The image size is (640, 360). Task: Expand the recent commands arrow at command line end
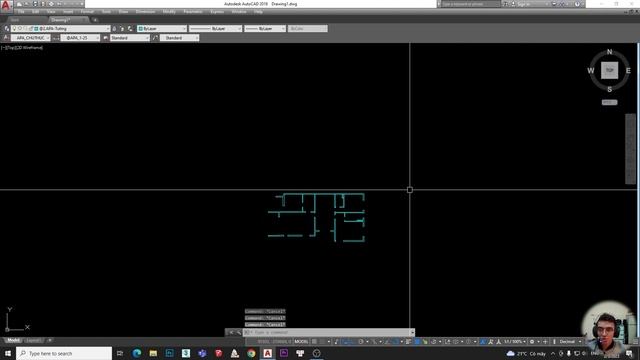tap(412, 332)
